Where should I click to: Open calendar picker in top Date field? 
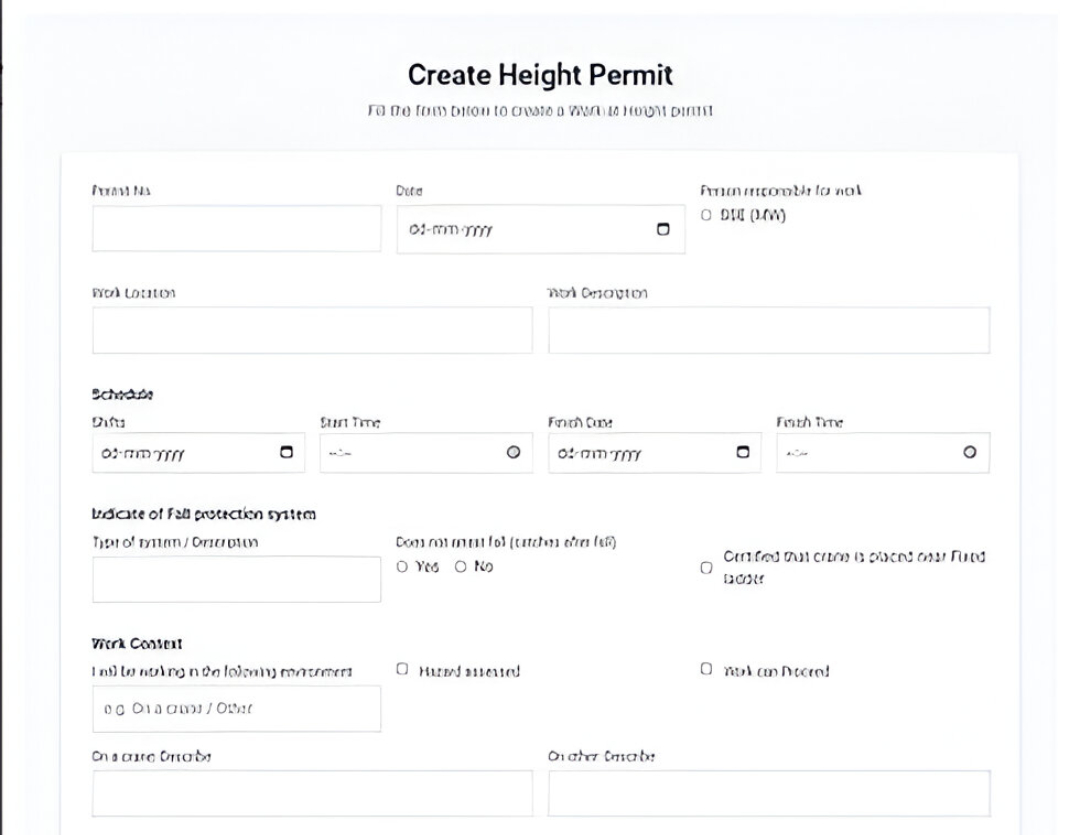661,229
